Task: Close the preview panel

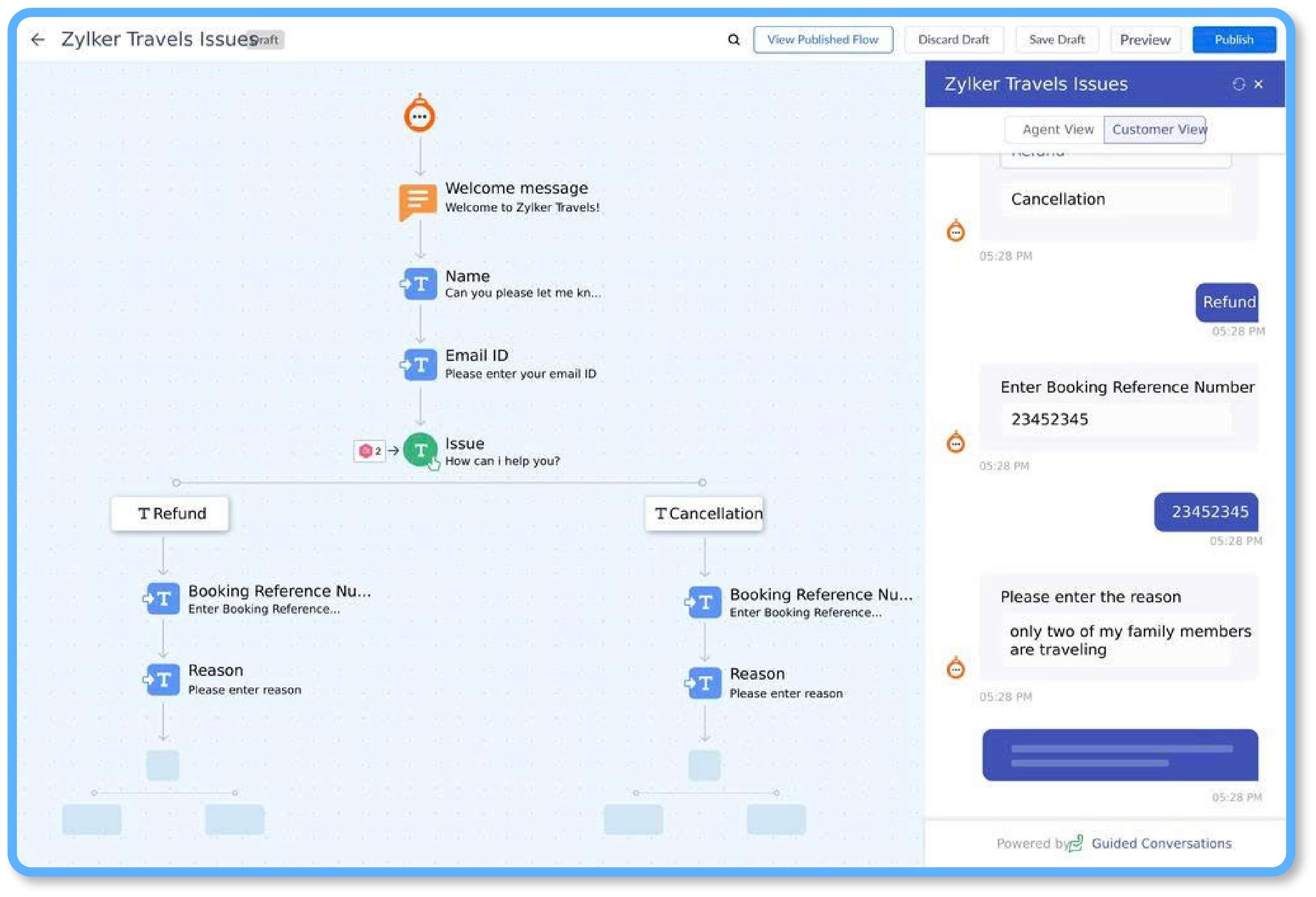Action: click(x=1258, y=84)
